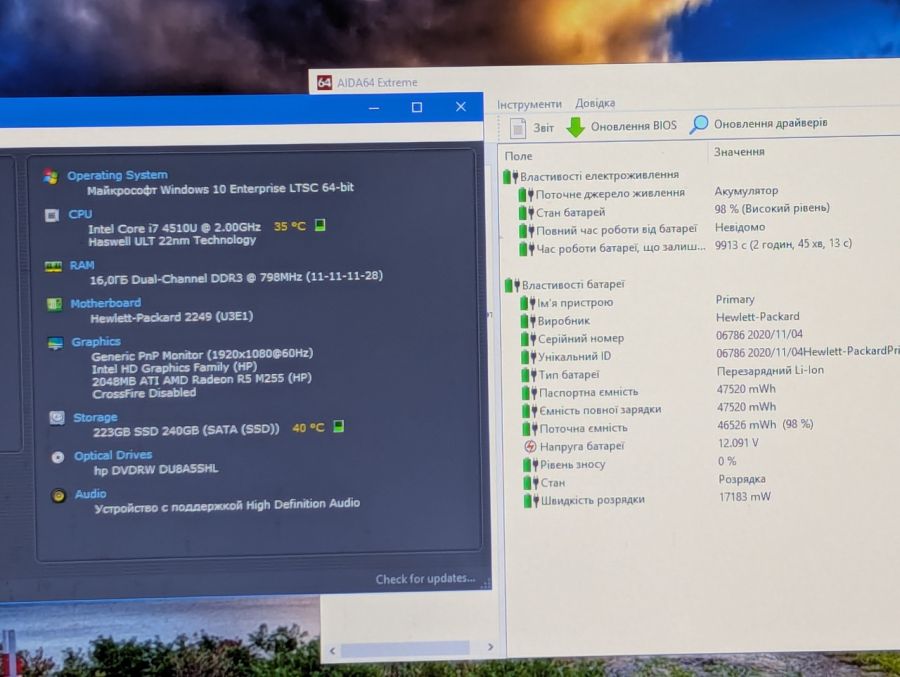Click value 9913 с (2 годин, 45 хв, 13 с)
This screenshot has height=677, width=900.
[783, 244]
